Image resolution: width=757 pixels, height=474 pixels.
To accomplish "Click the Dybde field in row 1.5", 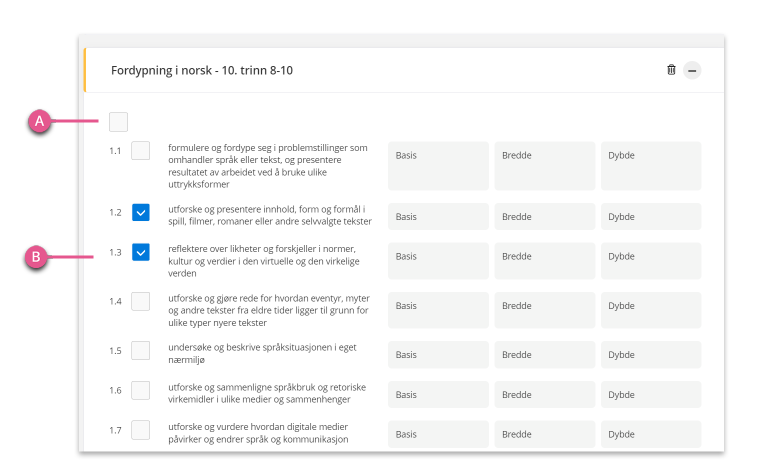I will click(x=651, y=355).
